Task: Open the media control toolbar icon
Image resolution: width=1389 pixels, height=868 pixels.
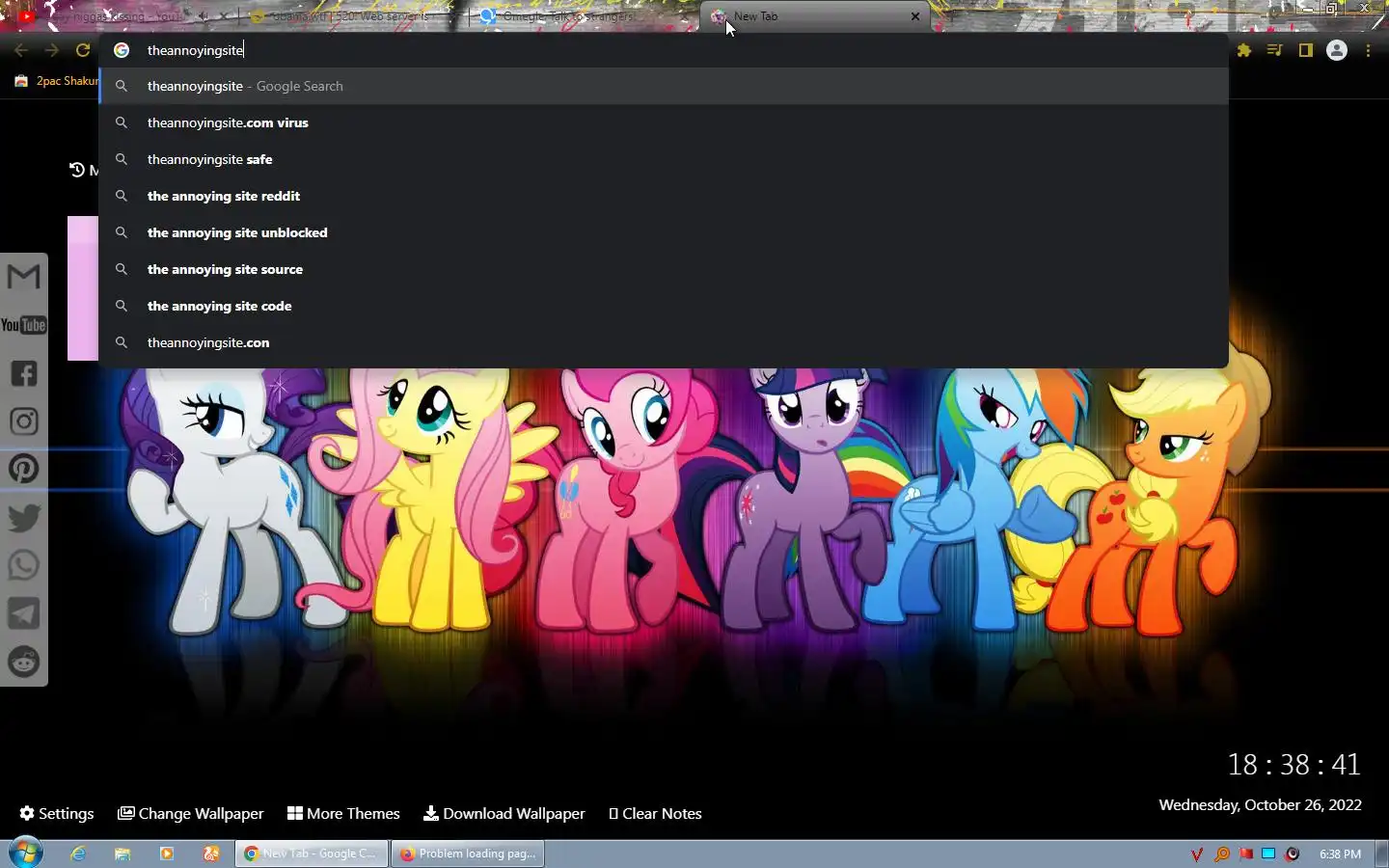Action: (x=1275, y=50)
